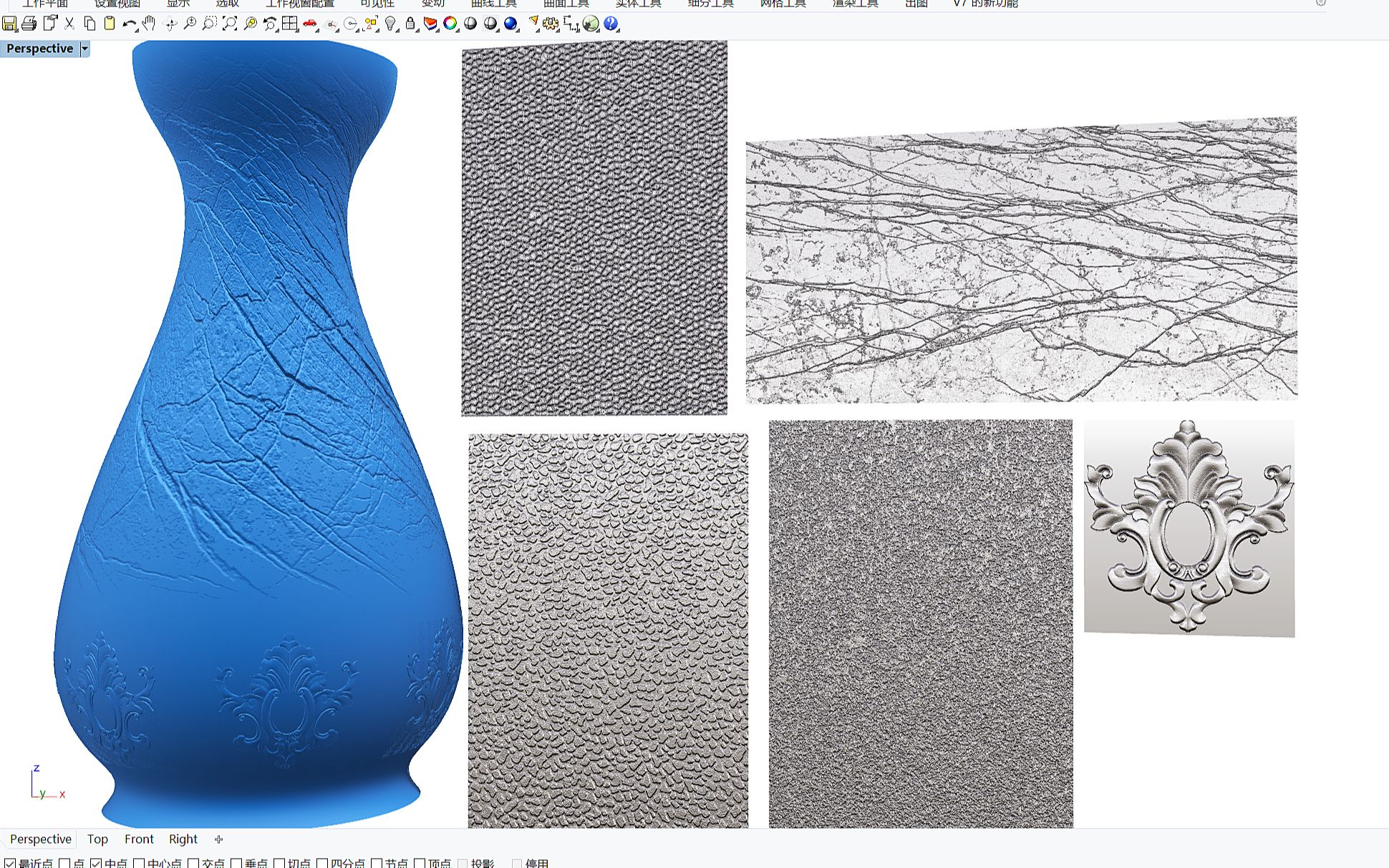Open the Perspective viewport dropdown
This screenshot has width=1389, height=868.
pyautogui.click(x=83, y=47)
